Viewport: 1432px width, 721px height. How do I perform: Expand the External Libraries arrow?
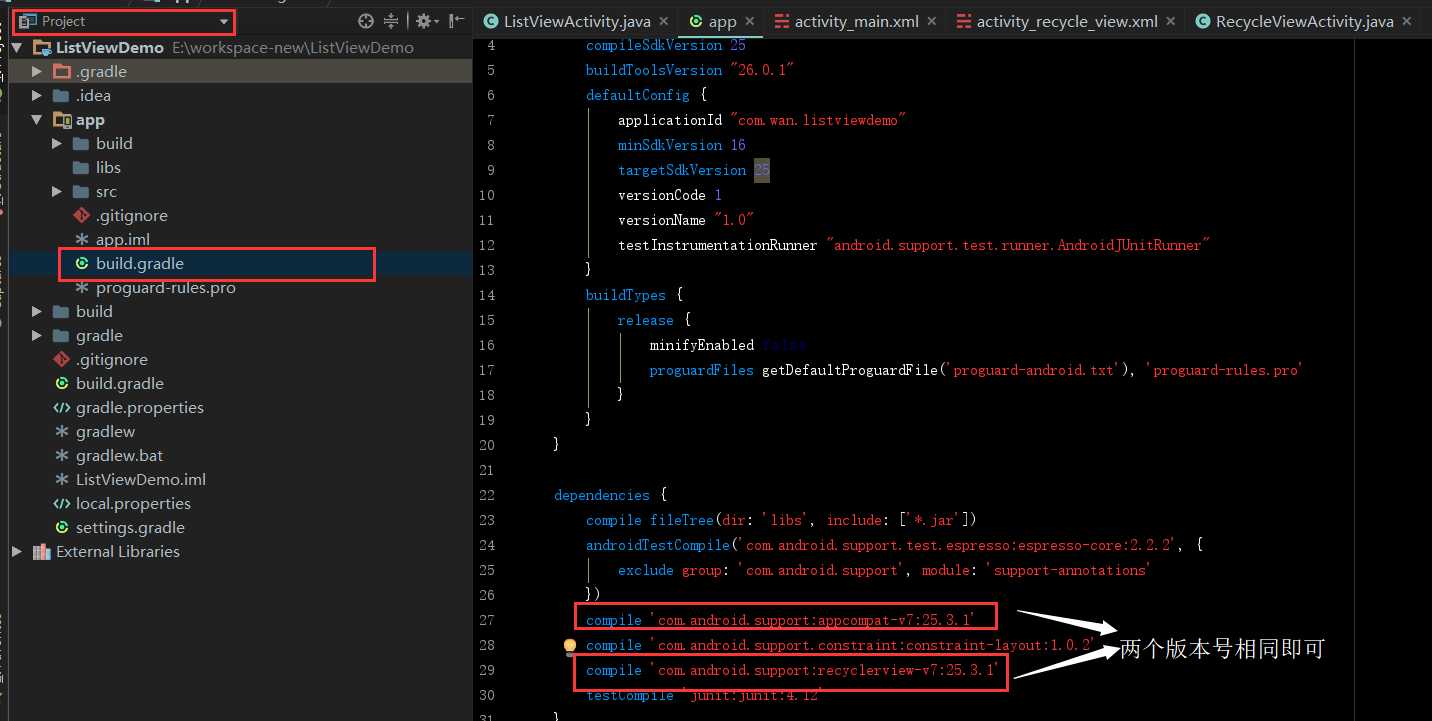coord(17,552)
